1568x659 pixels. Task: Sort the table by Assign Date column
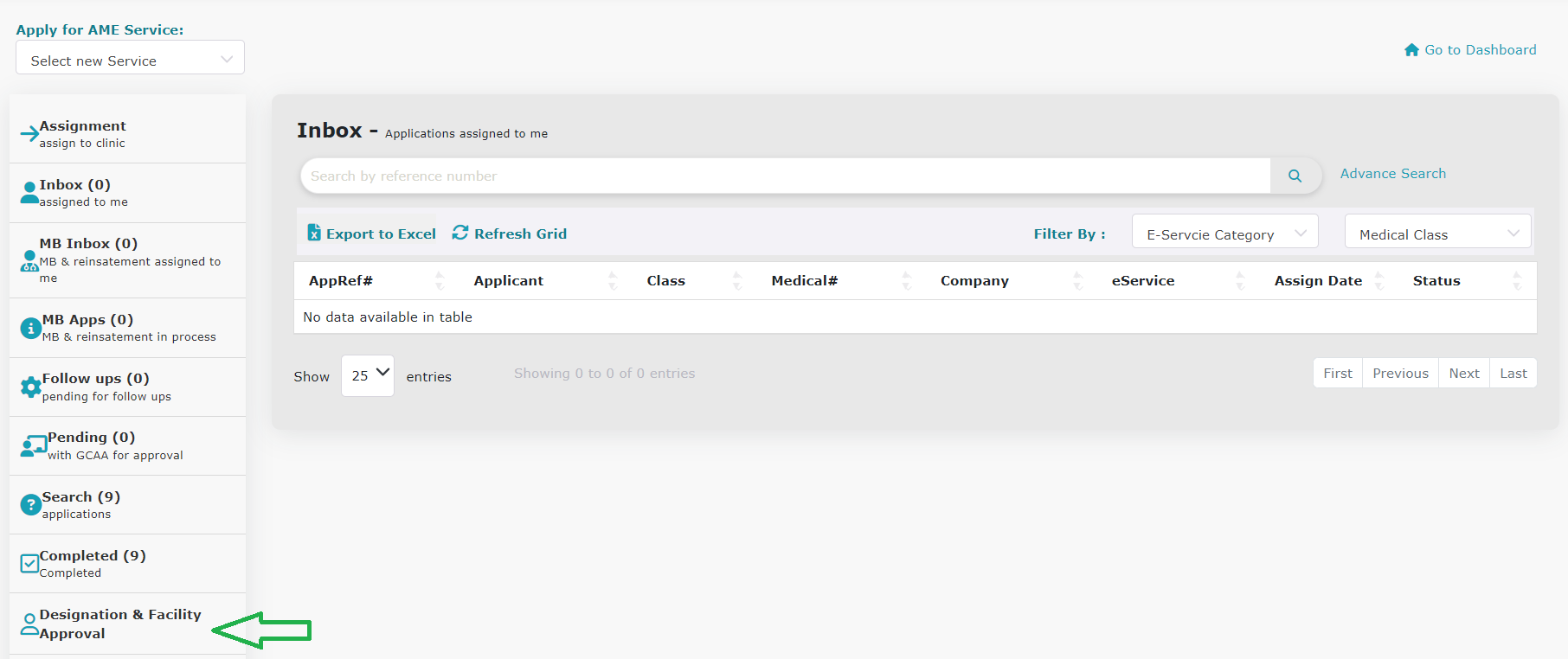(1318, 281)
